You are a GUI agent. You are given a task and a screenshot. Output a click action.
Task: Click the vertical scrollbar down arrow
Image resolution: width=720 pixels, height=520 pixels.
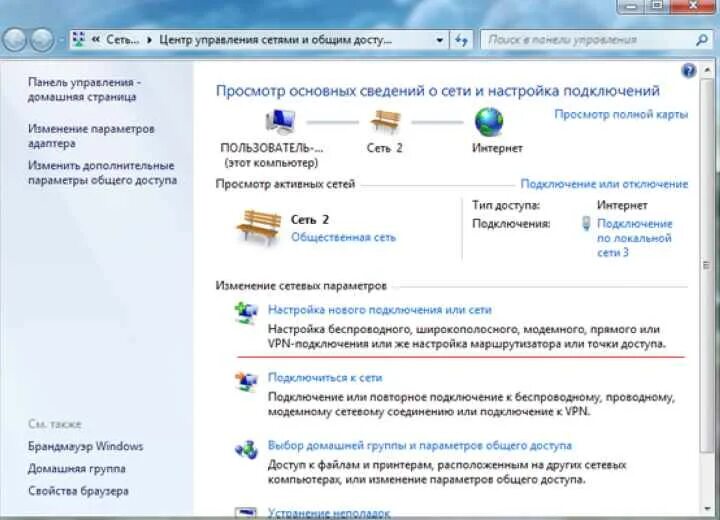707,508
